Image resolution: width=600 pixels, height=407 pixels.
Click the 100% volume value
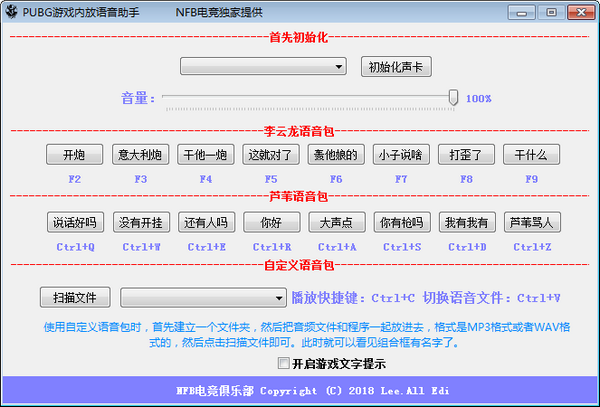tap(478, 99)
